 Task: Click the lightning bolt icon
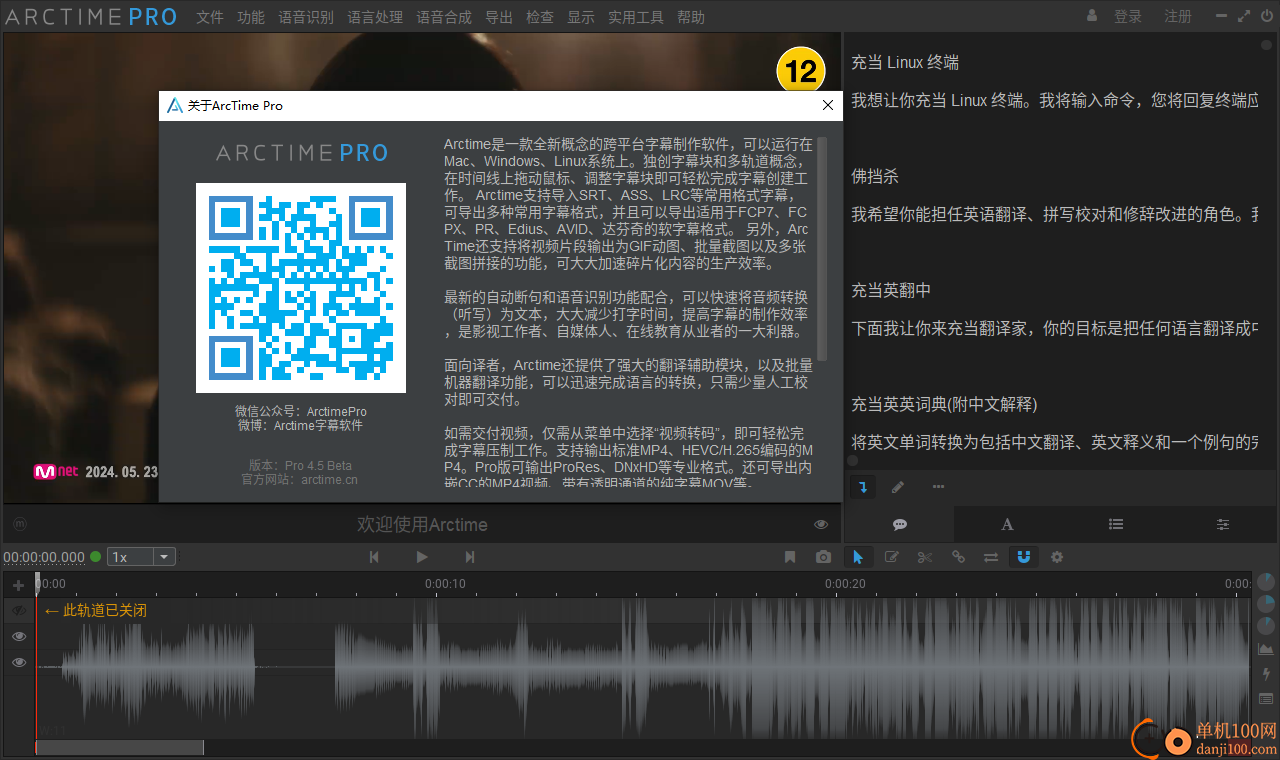click(x=1266, y=674)
